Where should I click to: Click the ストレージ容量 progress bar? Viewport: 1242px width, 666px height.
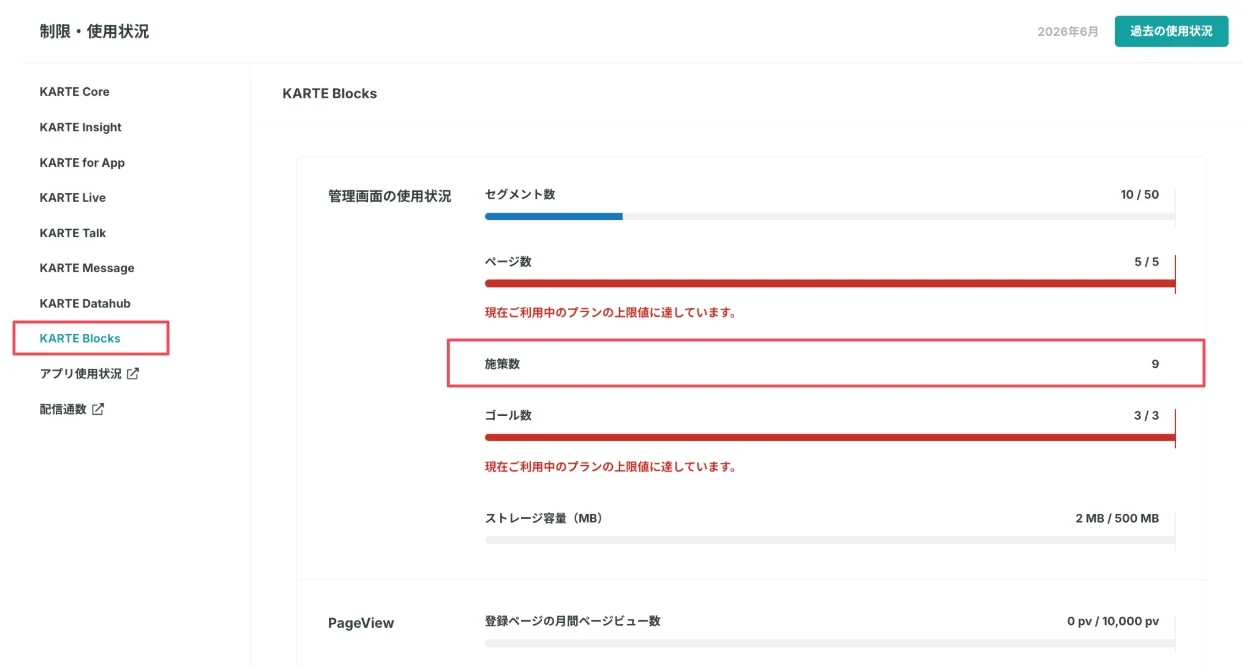(829, 540)
